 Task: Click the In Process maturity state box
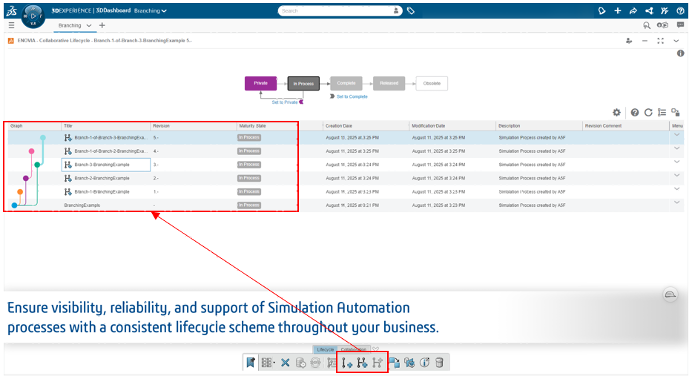click(x=304, y=83)
